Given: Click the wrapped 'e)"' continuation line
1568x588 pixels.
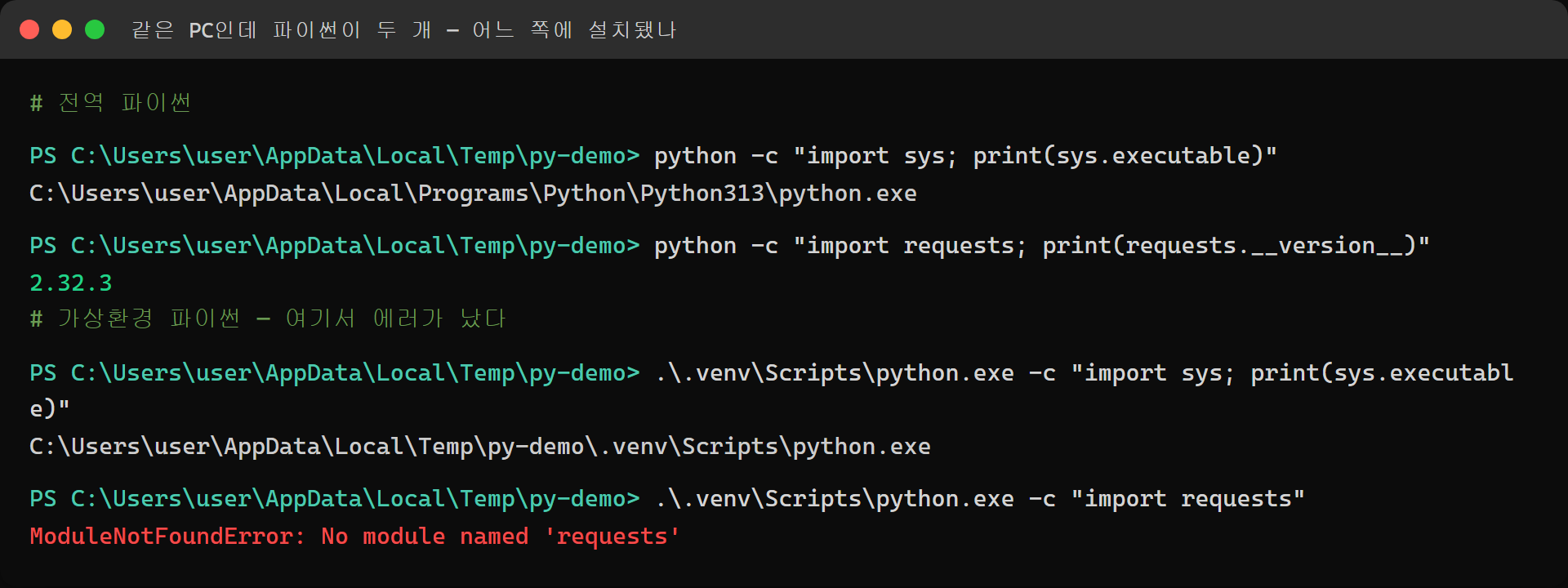Looking at the screenshot, I should click(50, 408).
